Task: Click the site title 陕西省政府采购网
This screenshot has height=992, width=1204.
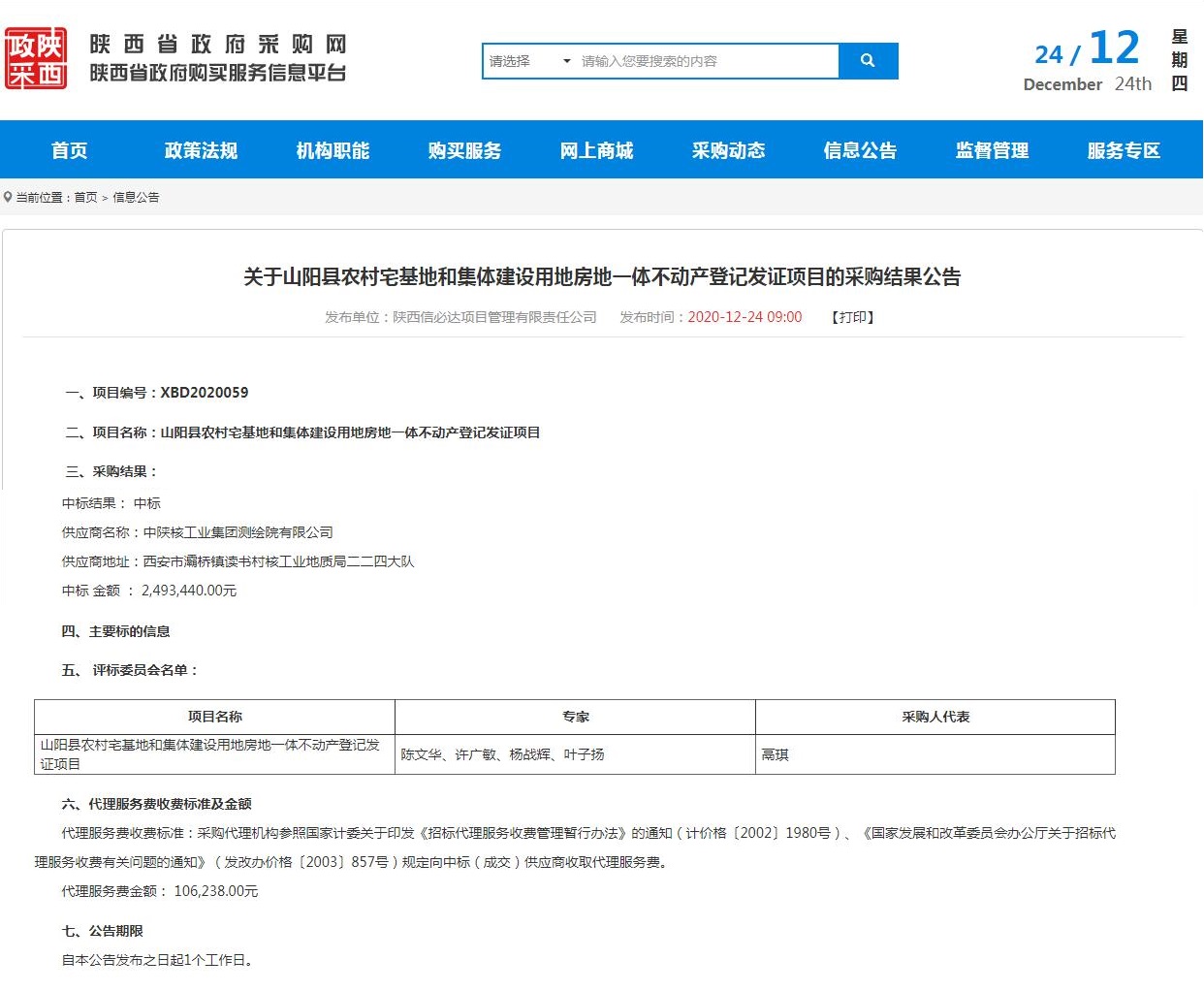Action: [217, 45]
